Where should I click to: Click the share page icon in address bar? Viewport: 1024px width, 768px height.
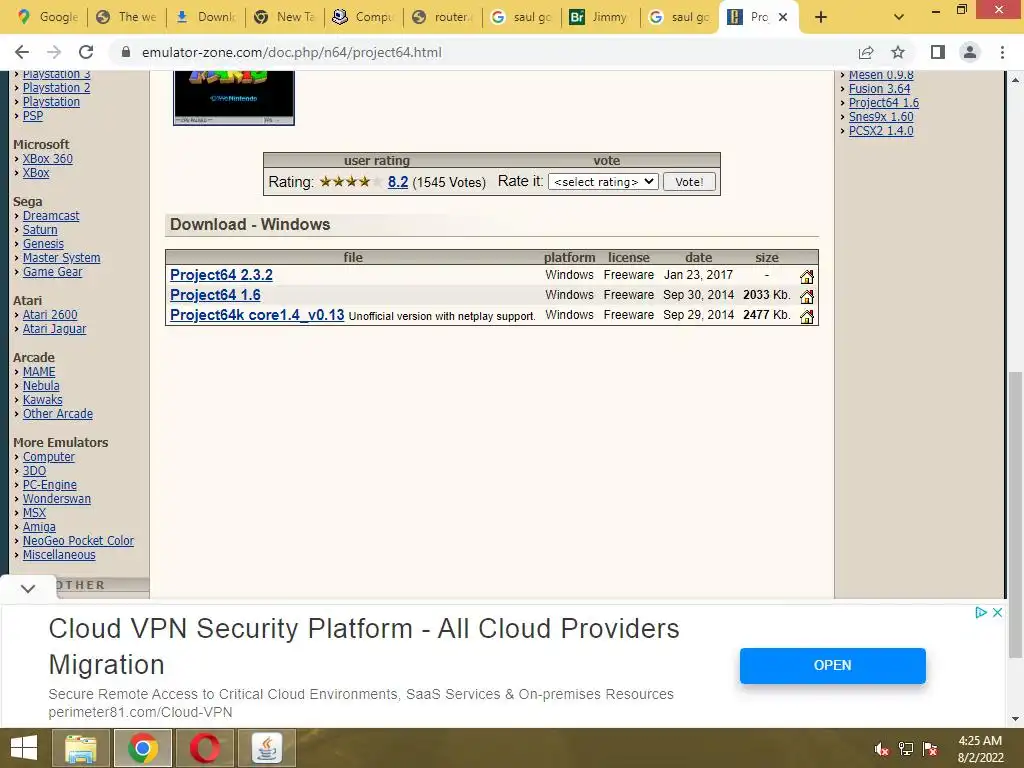click(x=866, y=52)
